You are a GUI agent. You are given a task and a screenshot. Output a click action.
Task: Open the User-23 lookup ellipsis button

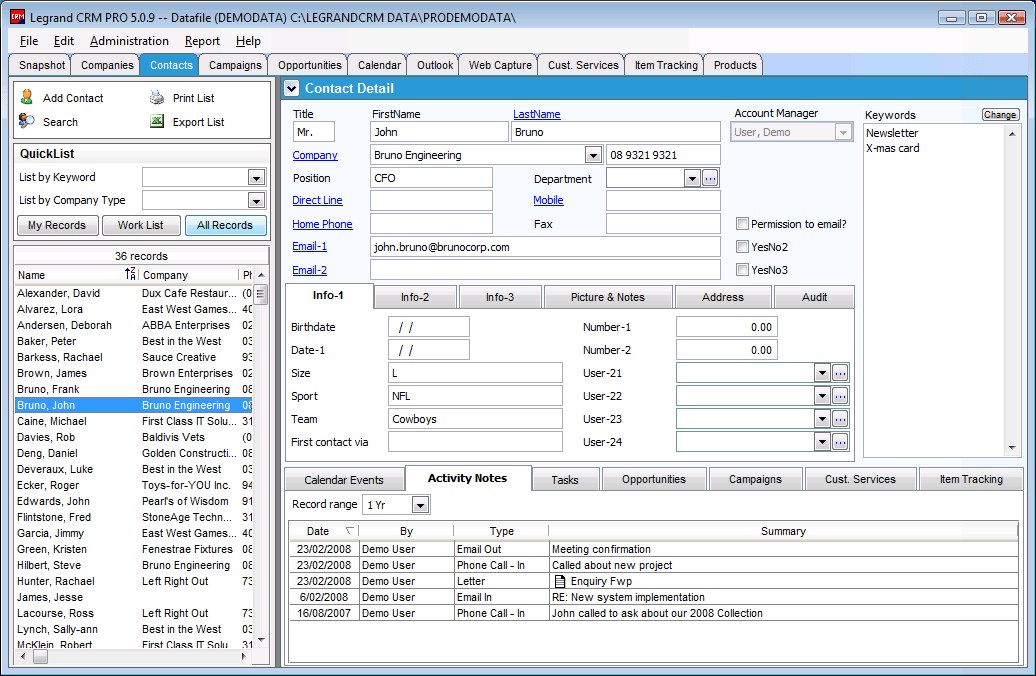pyautogui.click(x=840, y=419)
